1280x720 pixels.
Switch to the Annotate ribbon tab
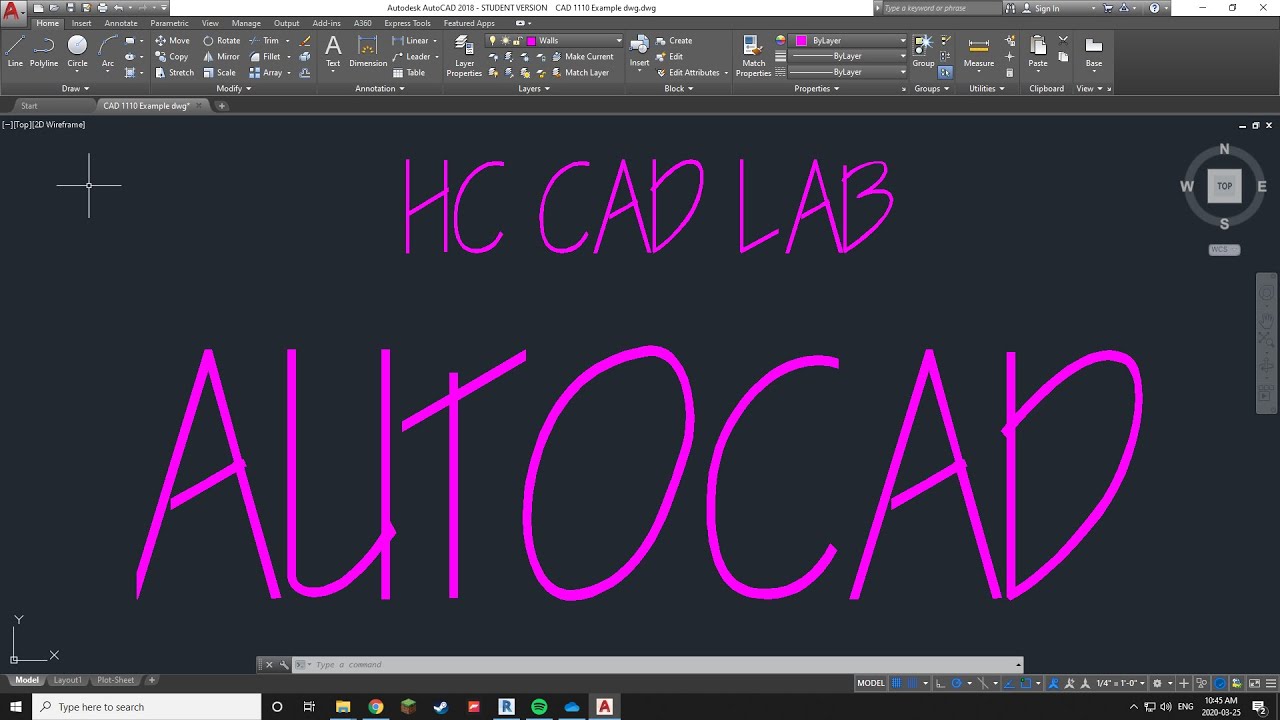121,23
